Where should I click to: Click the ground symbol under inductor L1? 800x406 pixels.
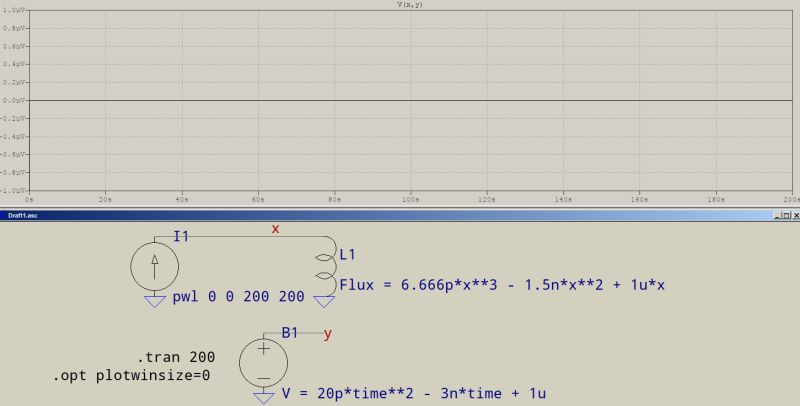pyautogui.click(x=324, y=302)
